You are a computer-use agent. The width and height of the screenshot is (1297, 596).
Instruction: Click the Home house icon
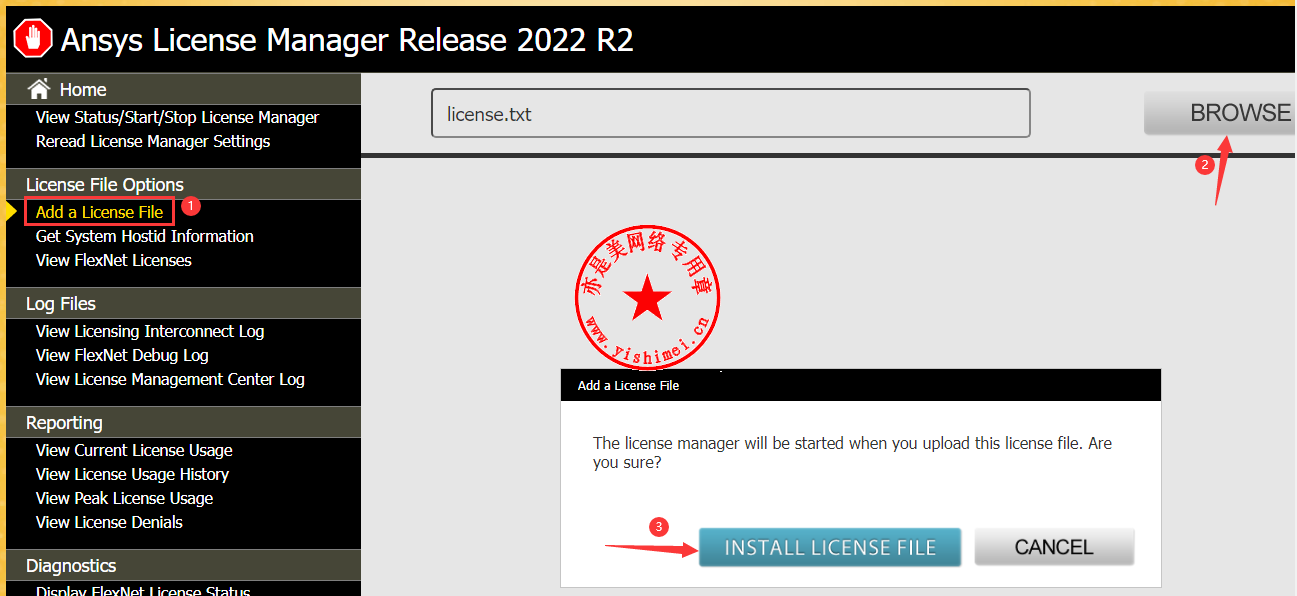click(39, 89)
